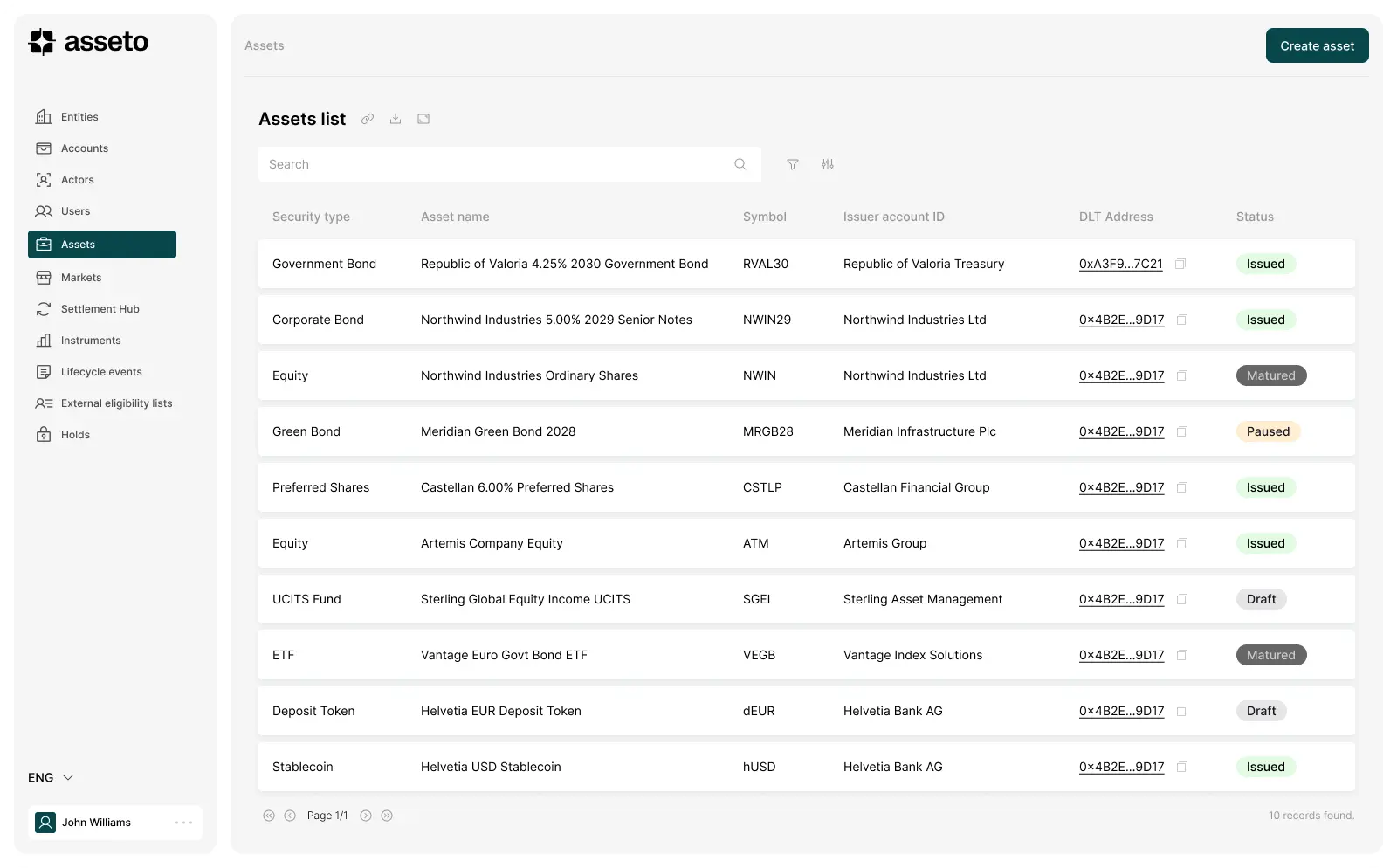1397x868 pixels.
Task: Go to next page arrow
Action: pos(366,816)
